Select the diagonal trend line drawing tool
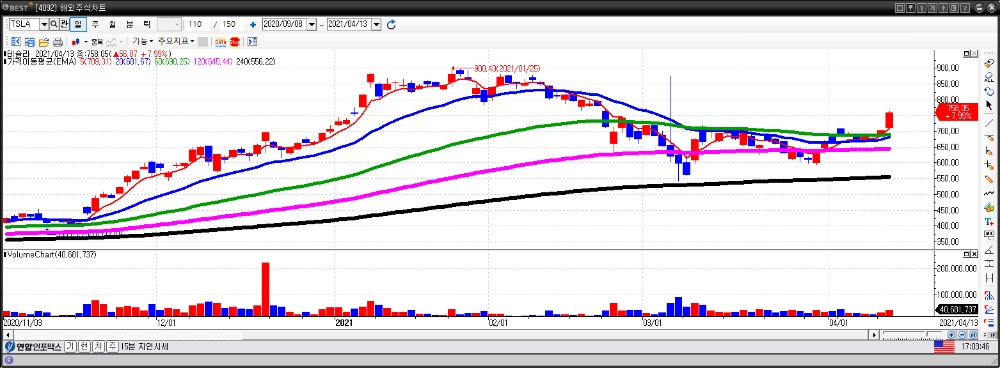Image resolution: width=1000 pixels, height=368 pixels. (x=989, y=122)
